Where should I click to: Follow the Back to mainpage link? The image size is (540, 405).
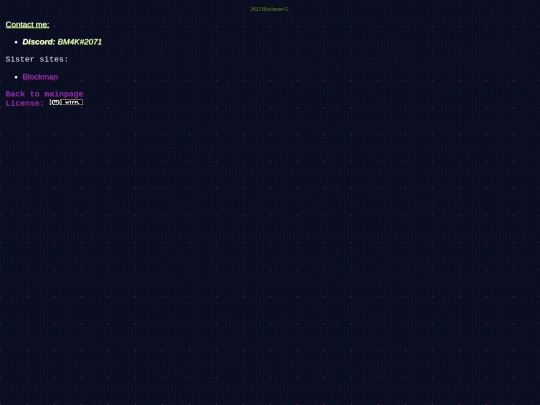tap(44, 94)
